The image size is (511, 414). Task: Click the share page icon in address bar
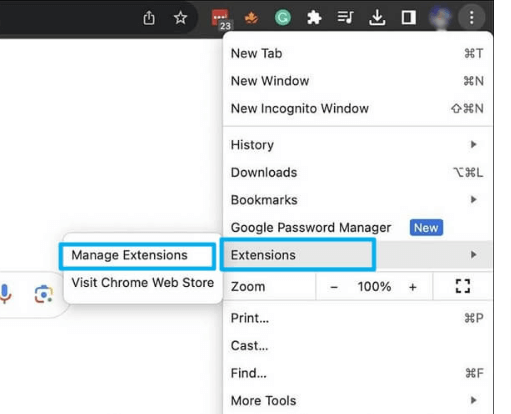point(149,18)
